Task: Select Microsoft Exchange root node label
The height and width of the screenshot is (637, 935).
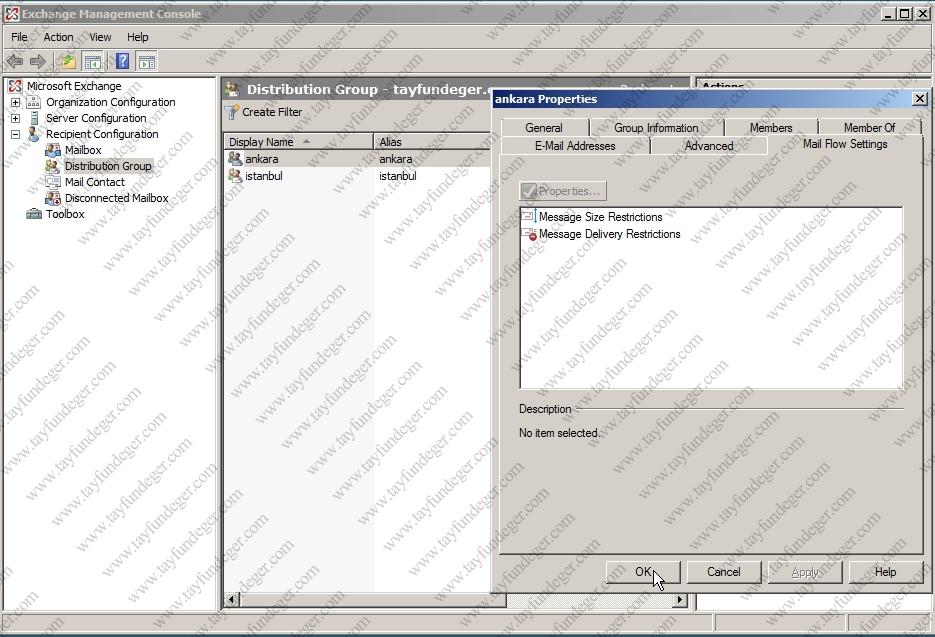Action: [74, 86]
